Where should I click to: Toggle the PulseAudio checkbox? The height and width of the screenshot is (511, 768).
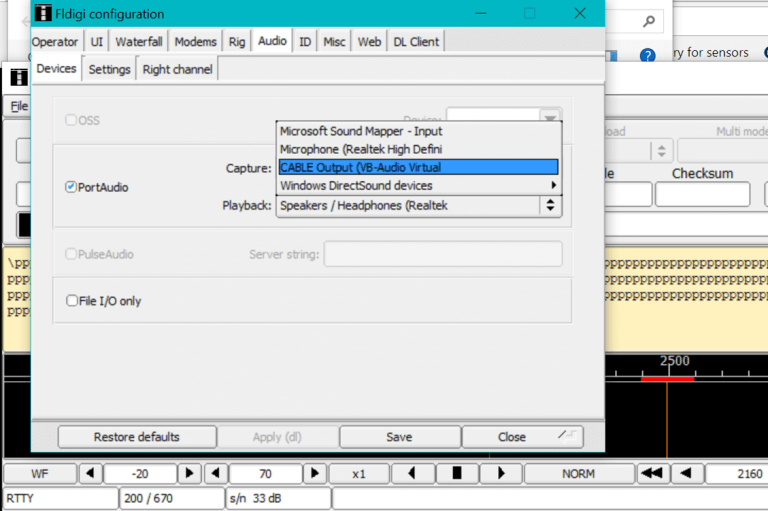[71, 254]
